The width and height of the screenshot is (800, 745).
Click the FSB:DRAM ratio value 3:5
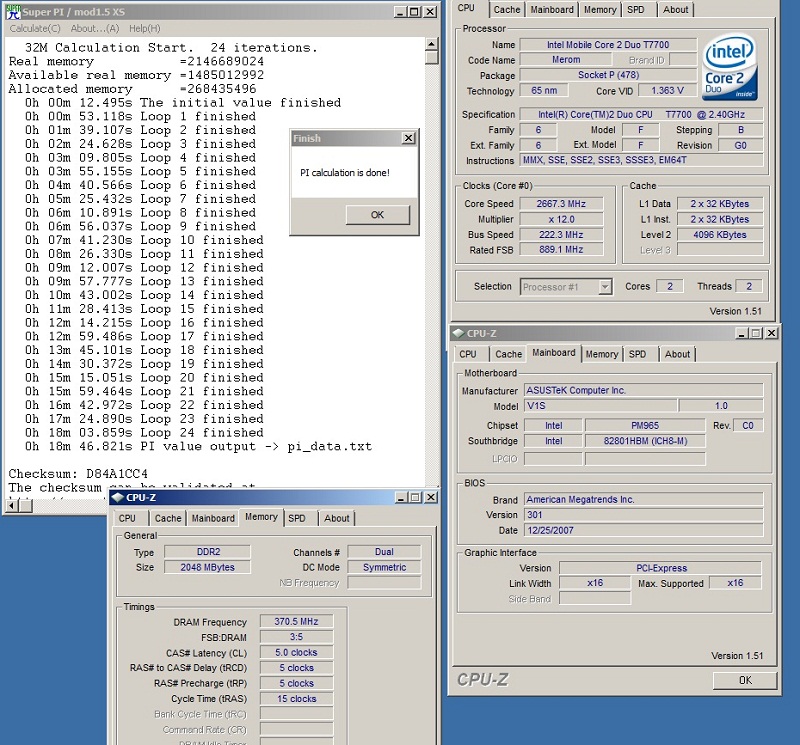pos(296,637)
